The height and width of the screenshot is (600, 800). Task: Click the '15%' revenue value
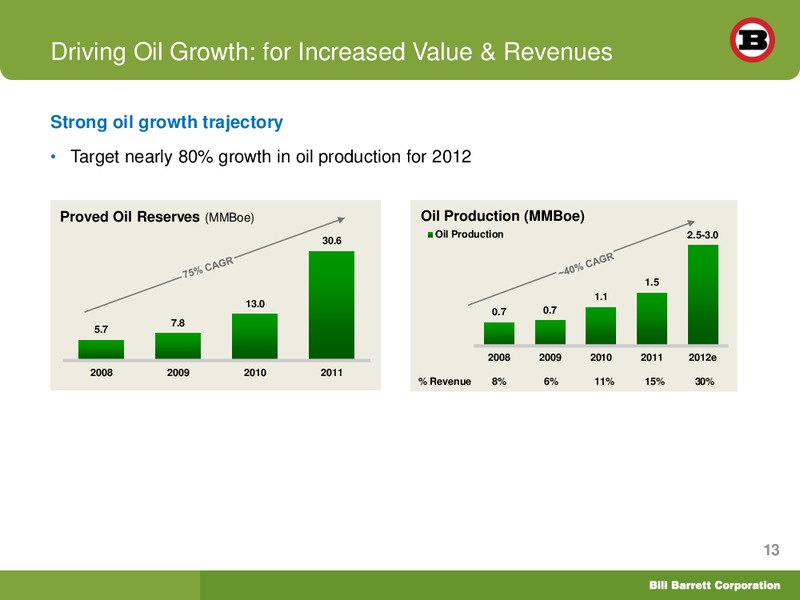[x=655, y=382]
